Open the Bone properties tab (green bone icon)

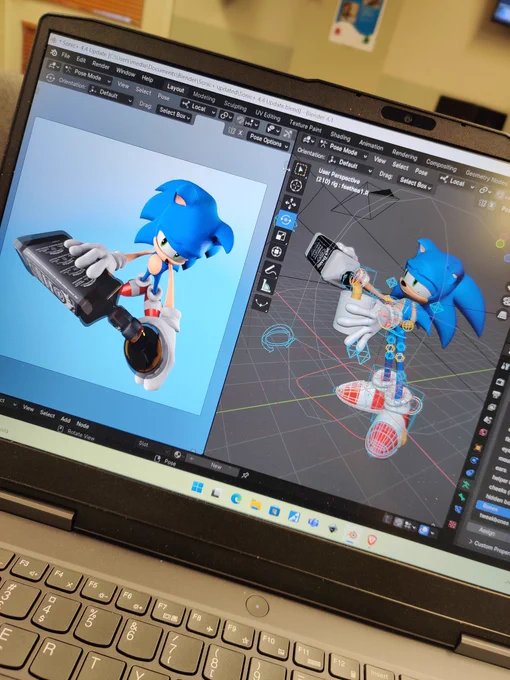point(462,497)
